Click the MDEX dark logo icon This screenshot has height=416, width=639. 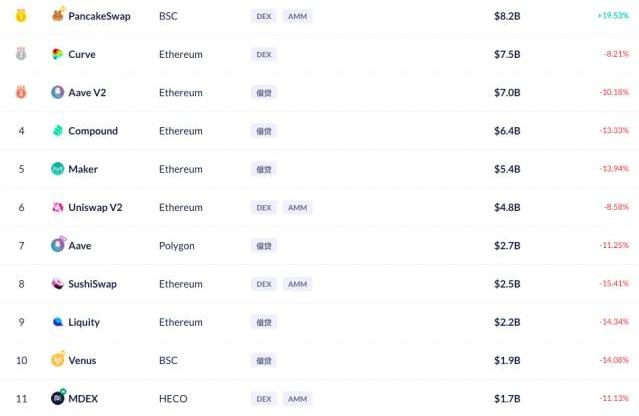[58, 398]
